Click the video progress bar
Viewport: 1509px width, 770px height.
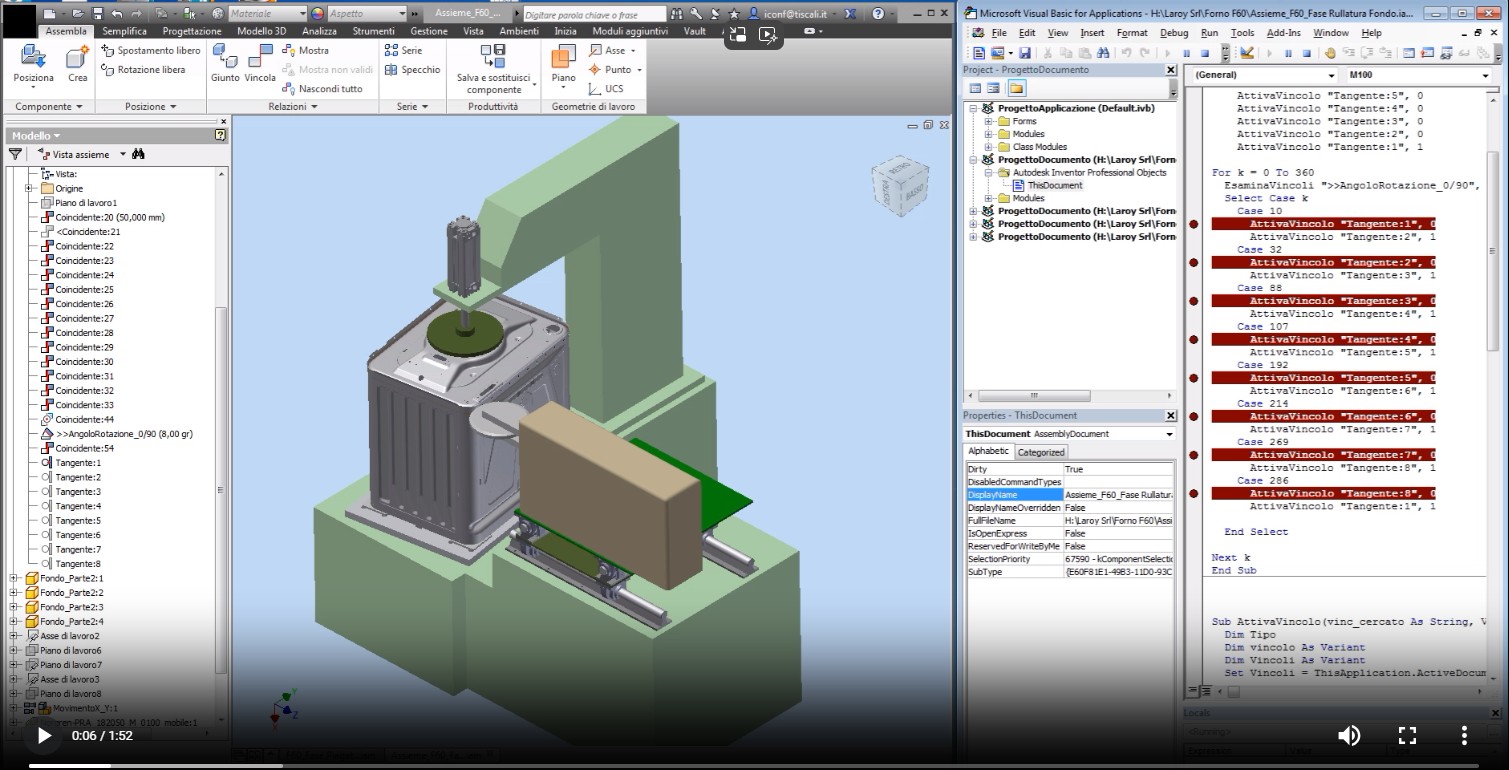point(754,766)
